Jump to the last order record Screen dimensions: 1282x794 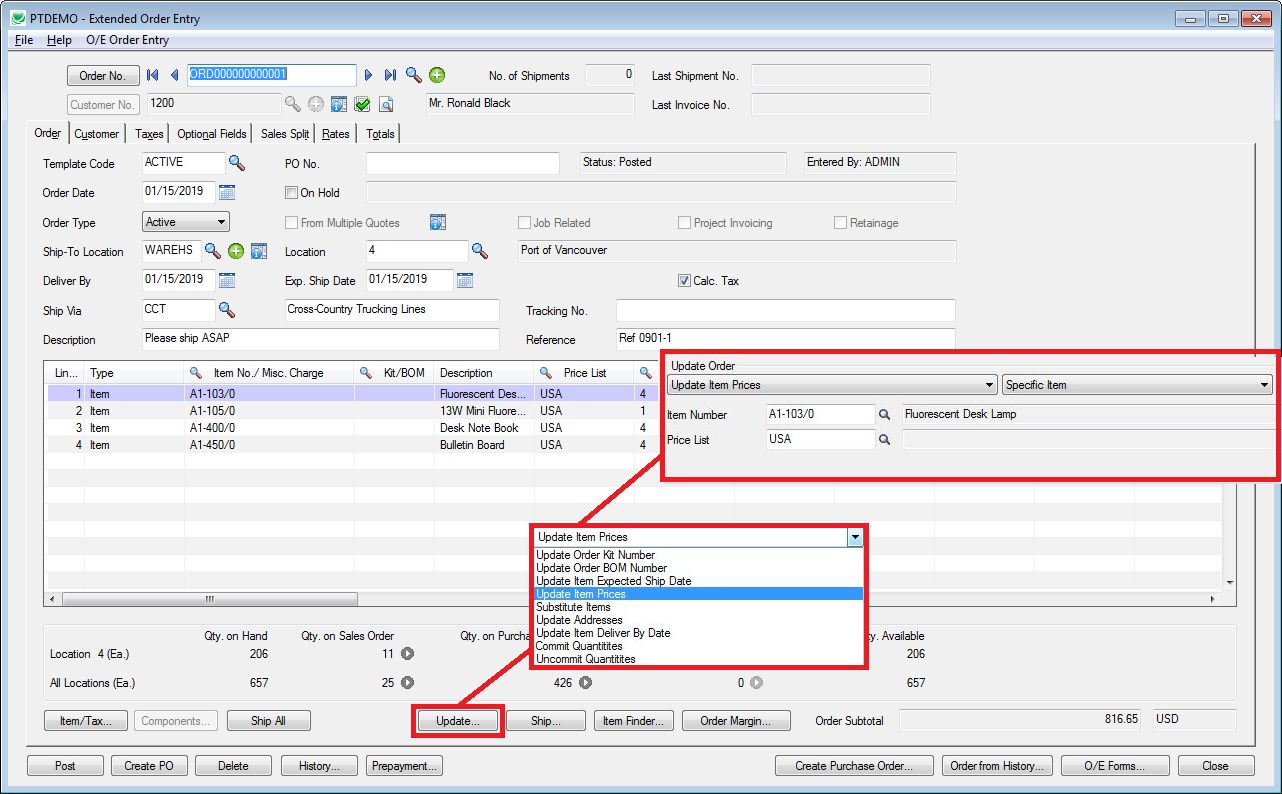390,75
